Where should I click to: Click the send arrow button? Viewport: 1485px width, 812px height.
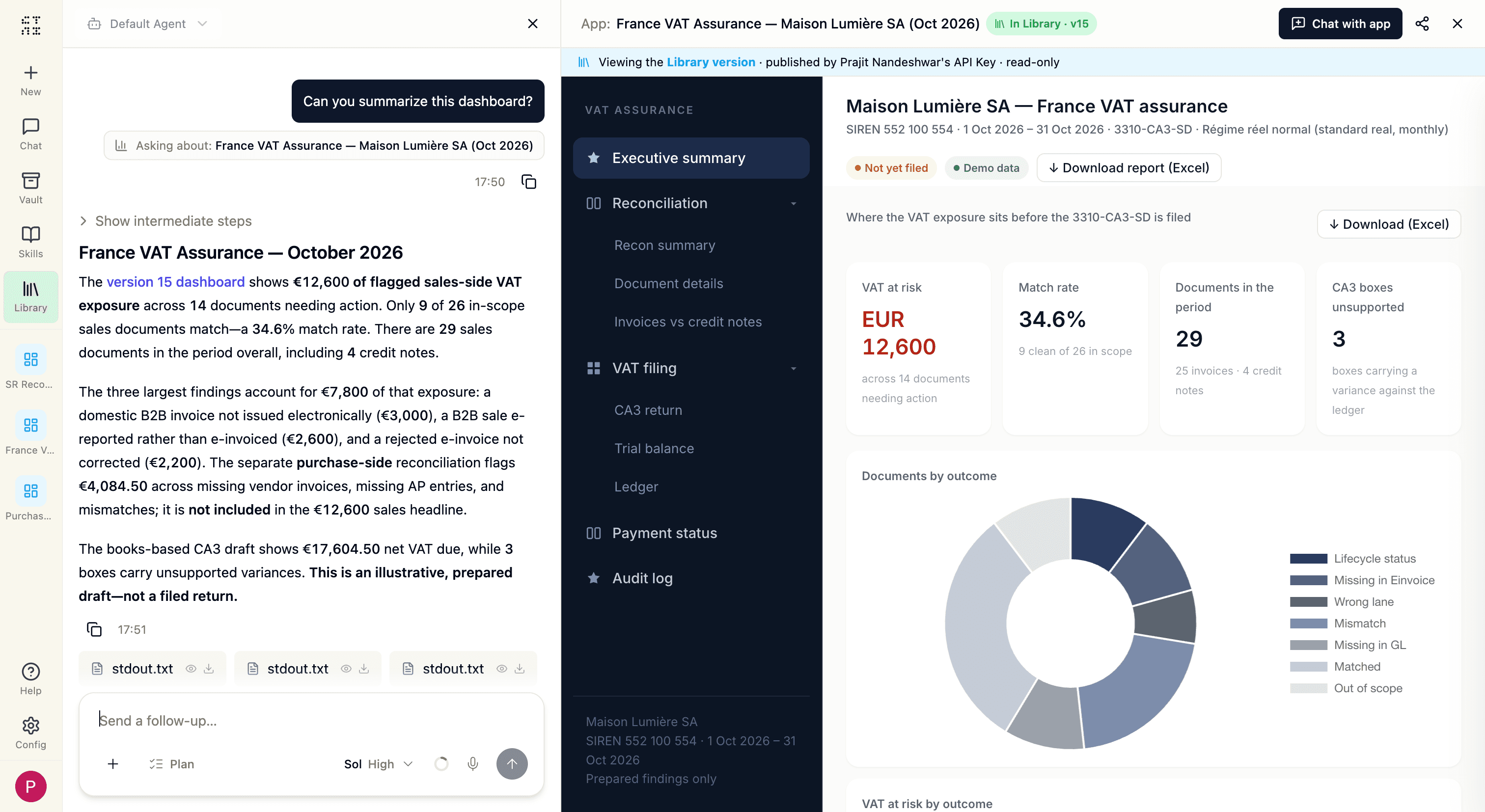(512, 763)
